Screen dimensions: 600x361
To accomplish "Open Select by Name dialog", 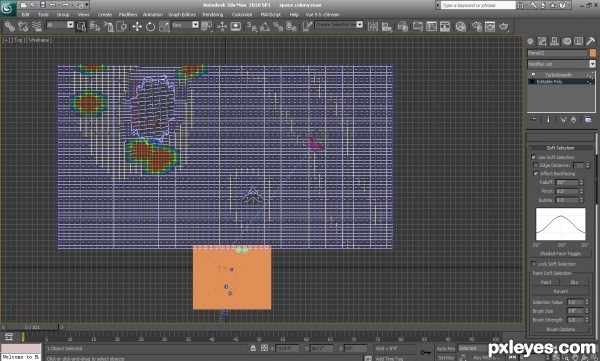I will (95, 26).
